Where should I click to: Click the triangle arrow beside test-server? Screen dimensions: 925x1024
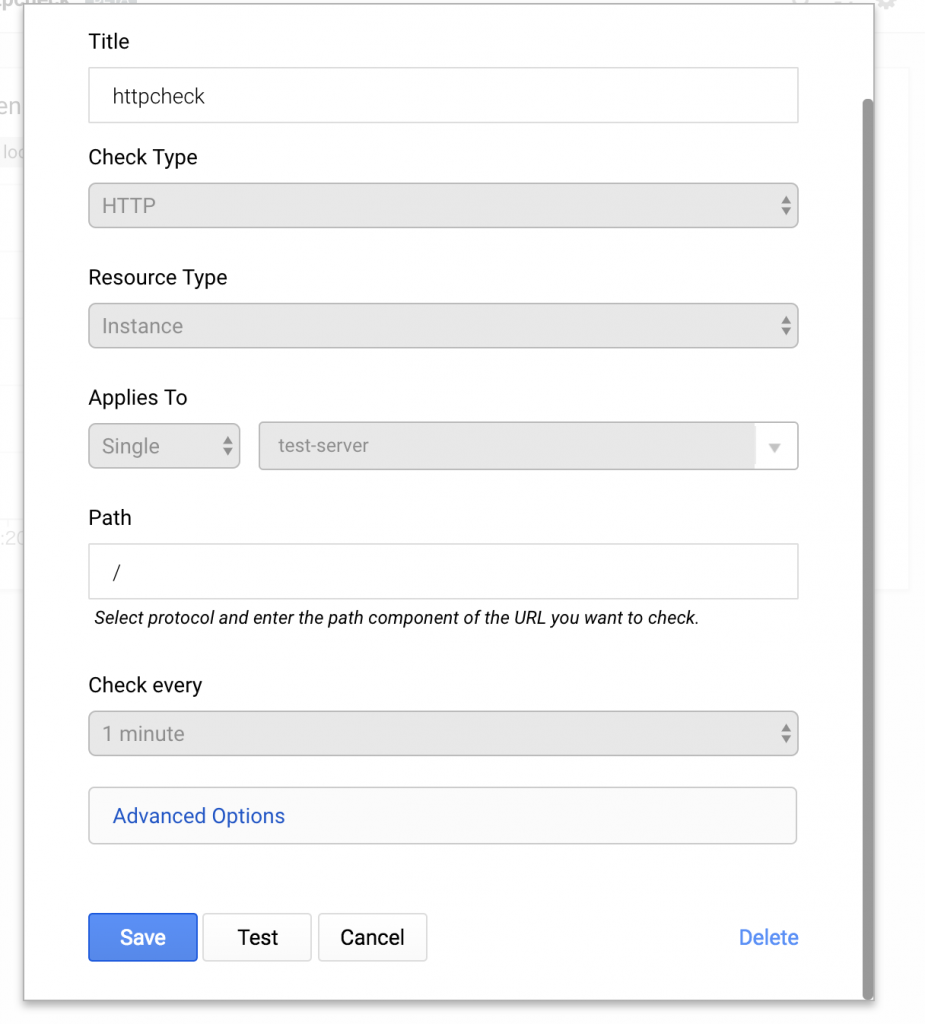point(775,447)
